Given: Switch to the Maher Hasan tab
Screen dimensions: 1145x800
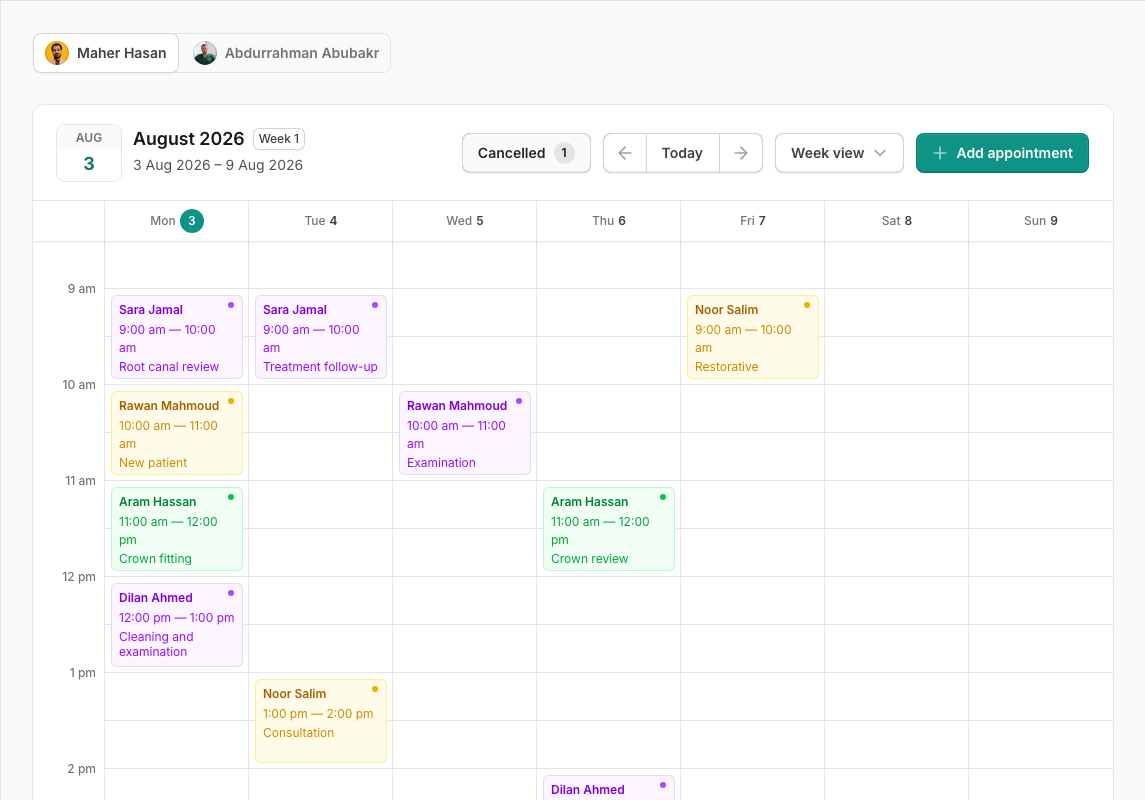Looking at the screenshot, I should (106, 53).
